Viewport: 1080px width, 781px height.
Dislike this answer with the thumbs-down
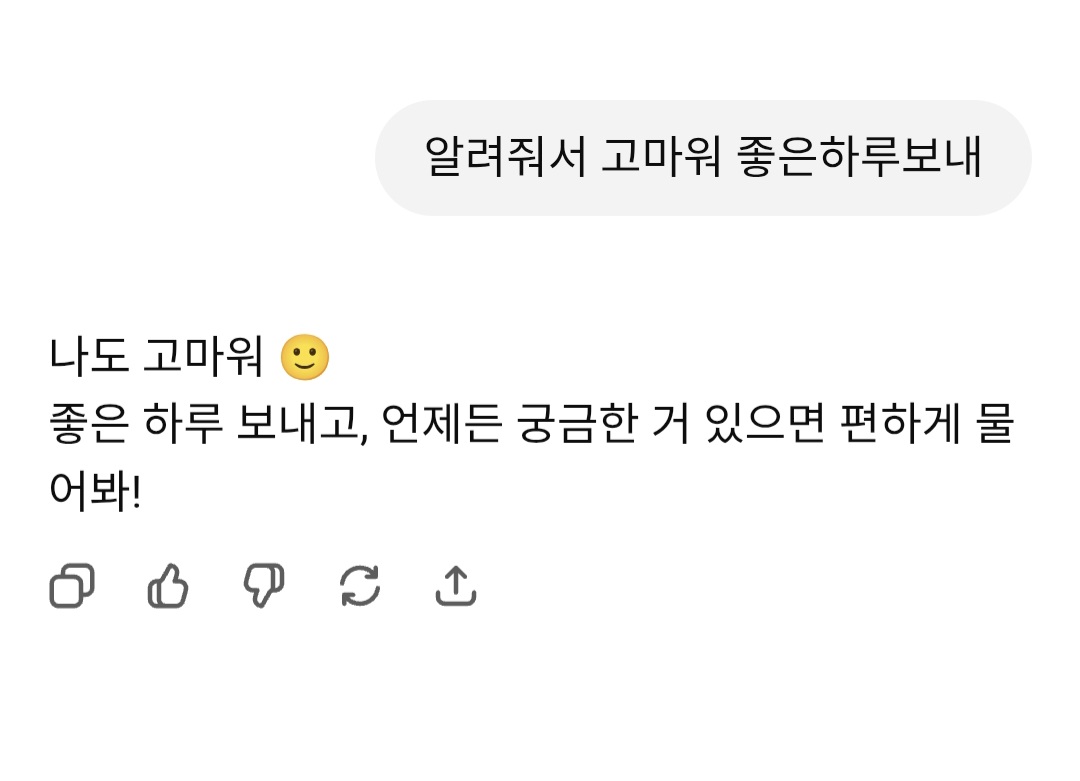point(264,586)
